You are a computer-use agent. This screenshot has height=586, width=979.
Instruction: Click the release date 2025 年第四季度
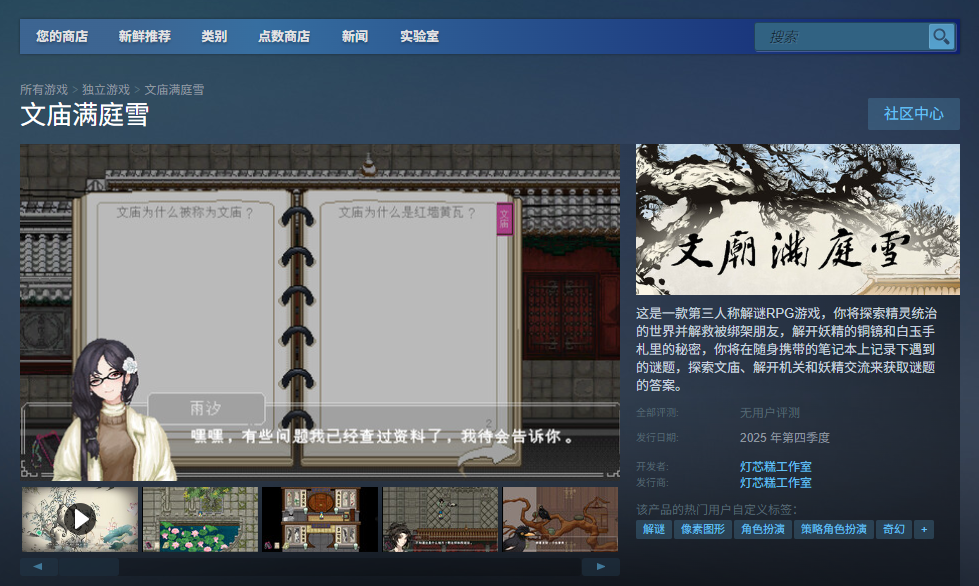[x=785, y=437]
